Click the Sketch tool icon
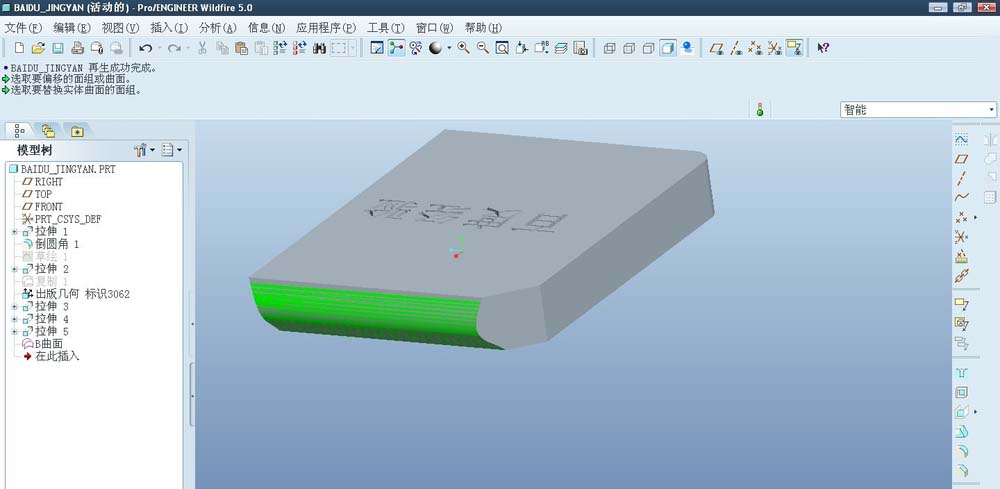This screenshot has height=489, width=1000. [x=961, y=139]
